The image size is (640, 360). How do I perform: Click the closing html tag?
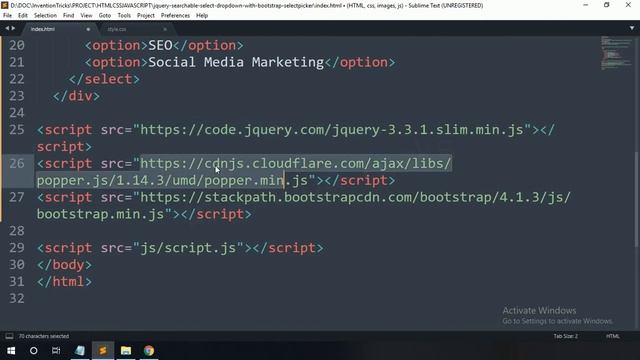pyautogui.click(x=64, y=282)
